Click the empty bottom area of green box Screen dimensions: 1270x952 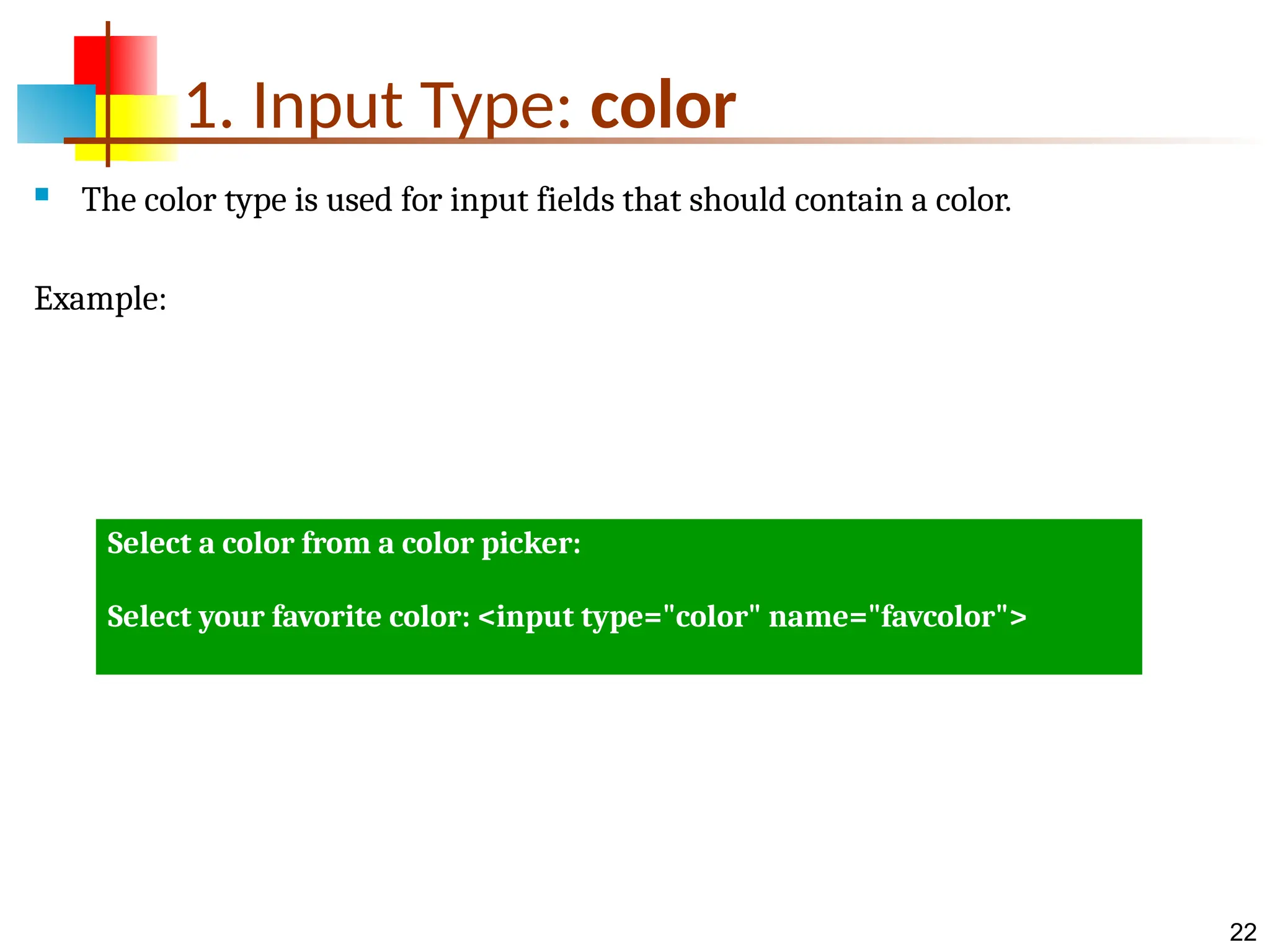click(x=619, y=656)
